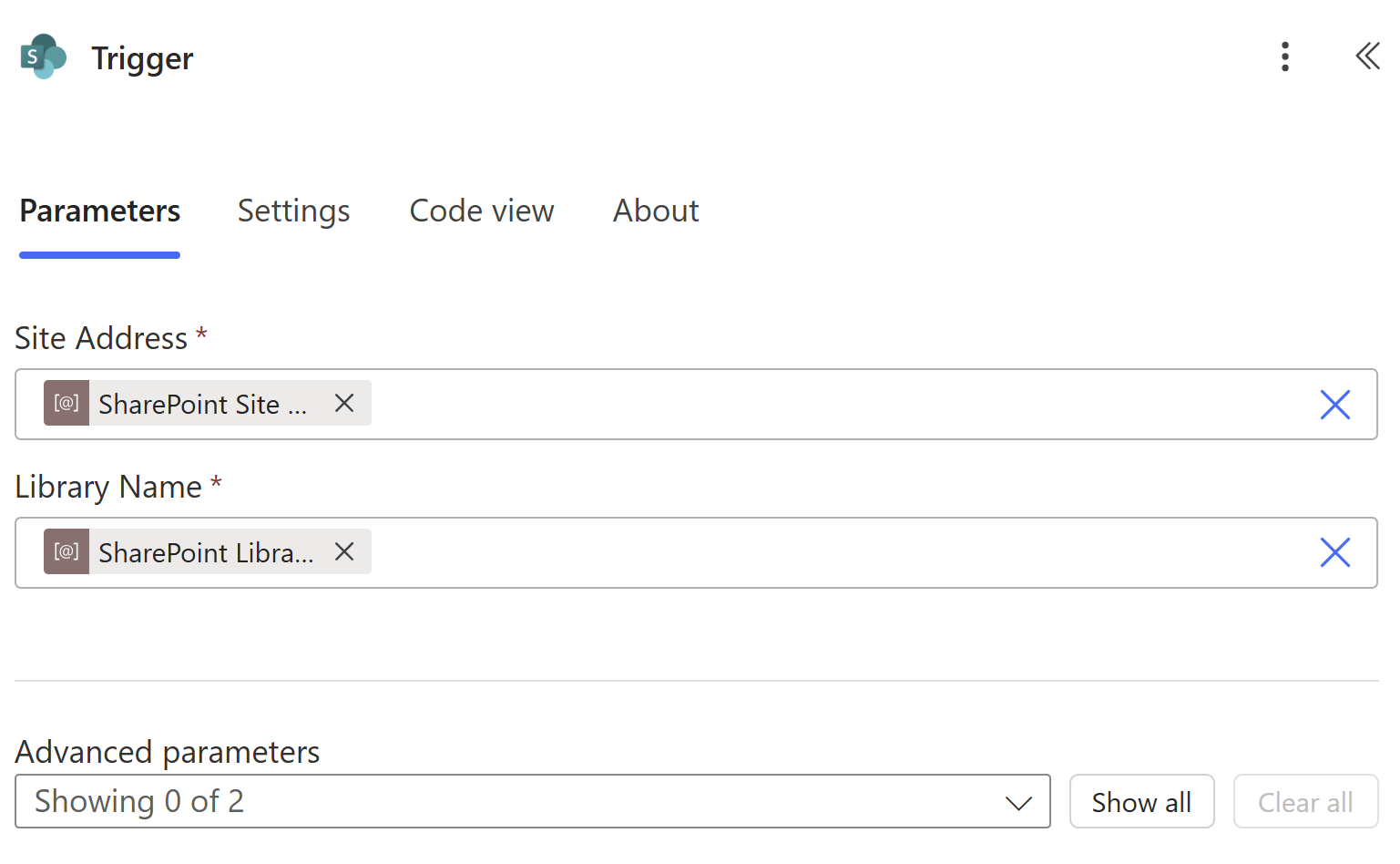Remove the SharePoint Site token
Image resolution: width=1400 pixels, height=864 pixels.
[344, 403]
